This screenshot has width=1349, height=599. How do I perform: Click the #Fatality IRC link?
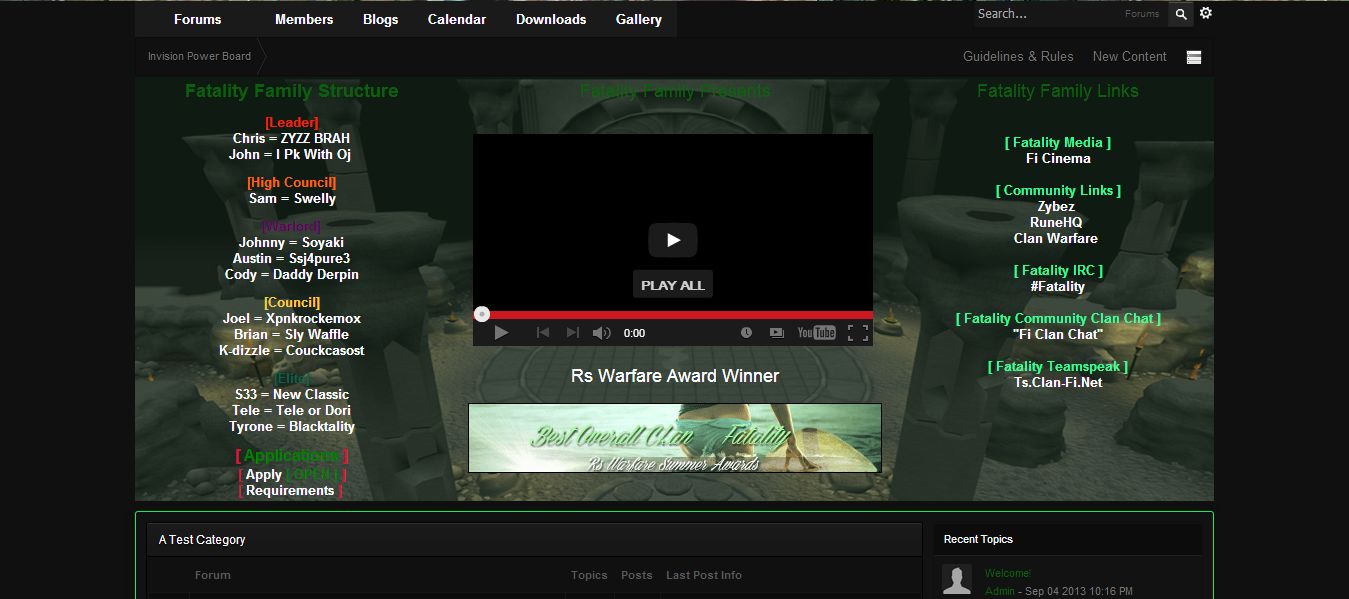1057,286
